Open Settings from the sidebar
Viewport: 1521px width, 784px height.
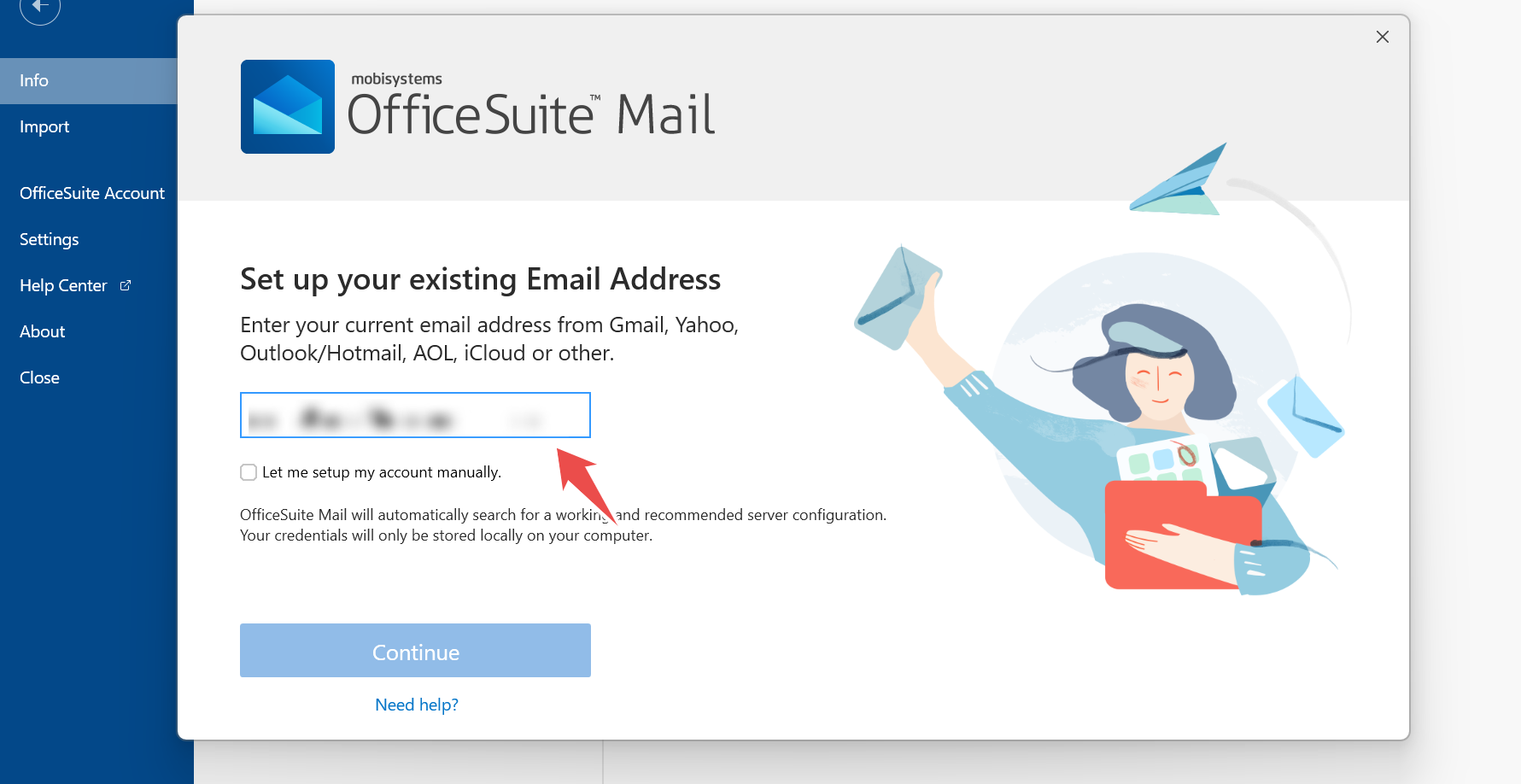pos(50,240)
